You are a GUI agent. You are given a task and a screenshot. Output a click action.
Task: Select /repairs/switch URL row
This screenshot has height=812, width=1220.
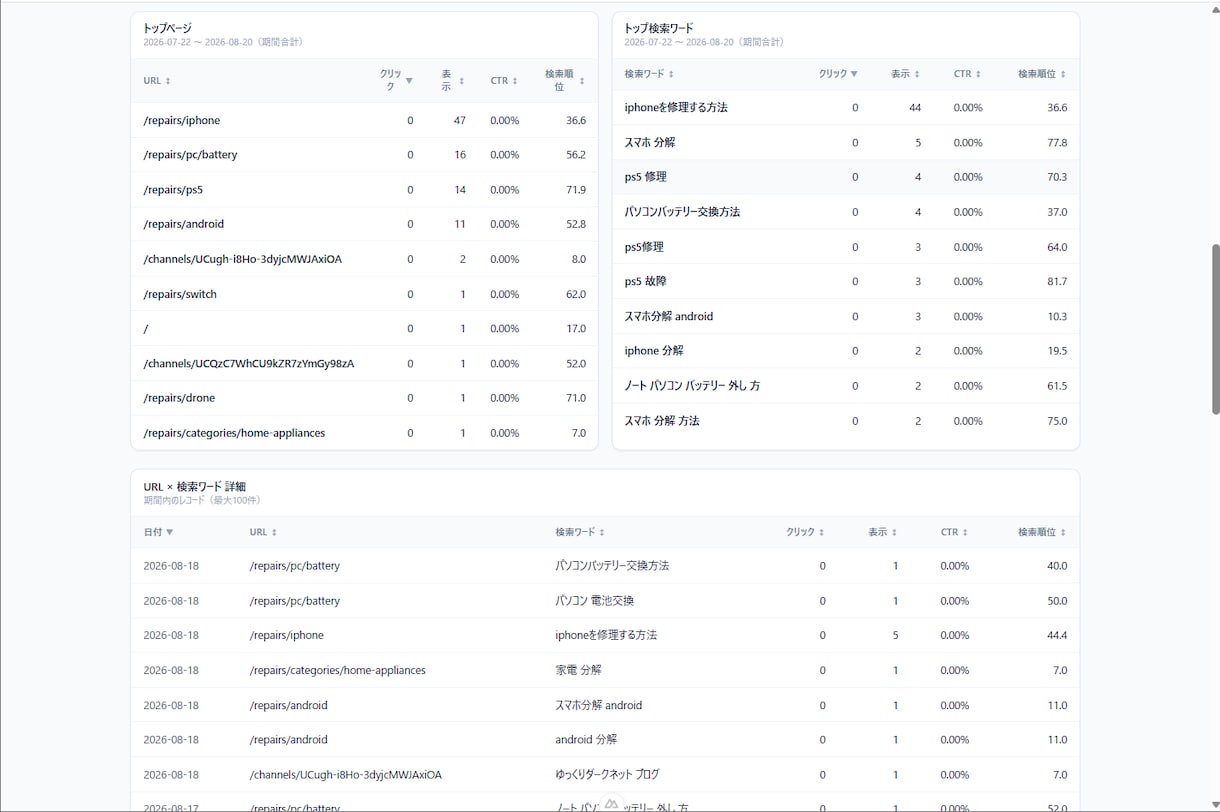(x=364, y=294)
